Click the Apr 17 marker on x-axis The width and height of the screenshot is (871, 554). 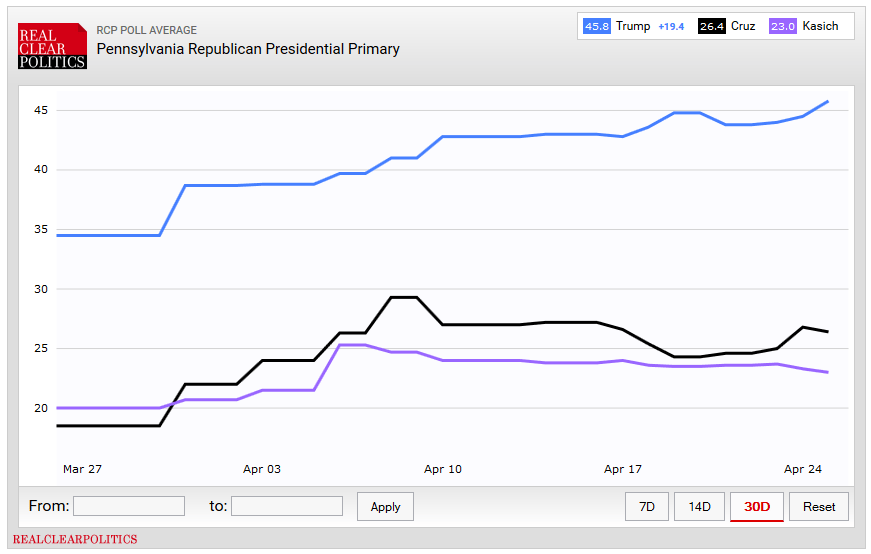pyautogui.click(x=623, y=469)
